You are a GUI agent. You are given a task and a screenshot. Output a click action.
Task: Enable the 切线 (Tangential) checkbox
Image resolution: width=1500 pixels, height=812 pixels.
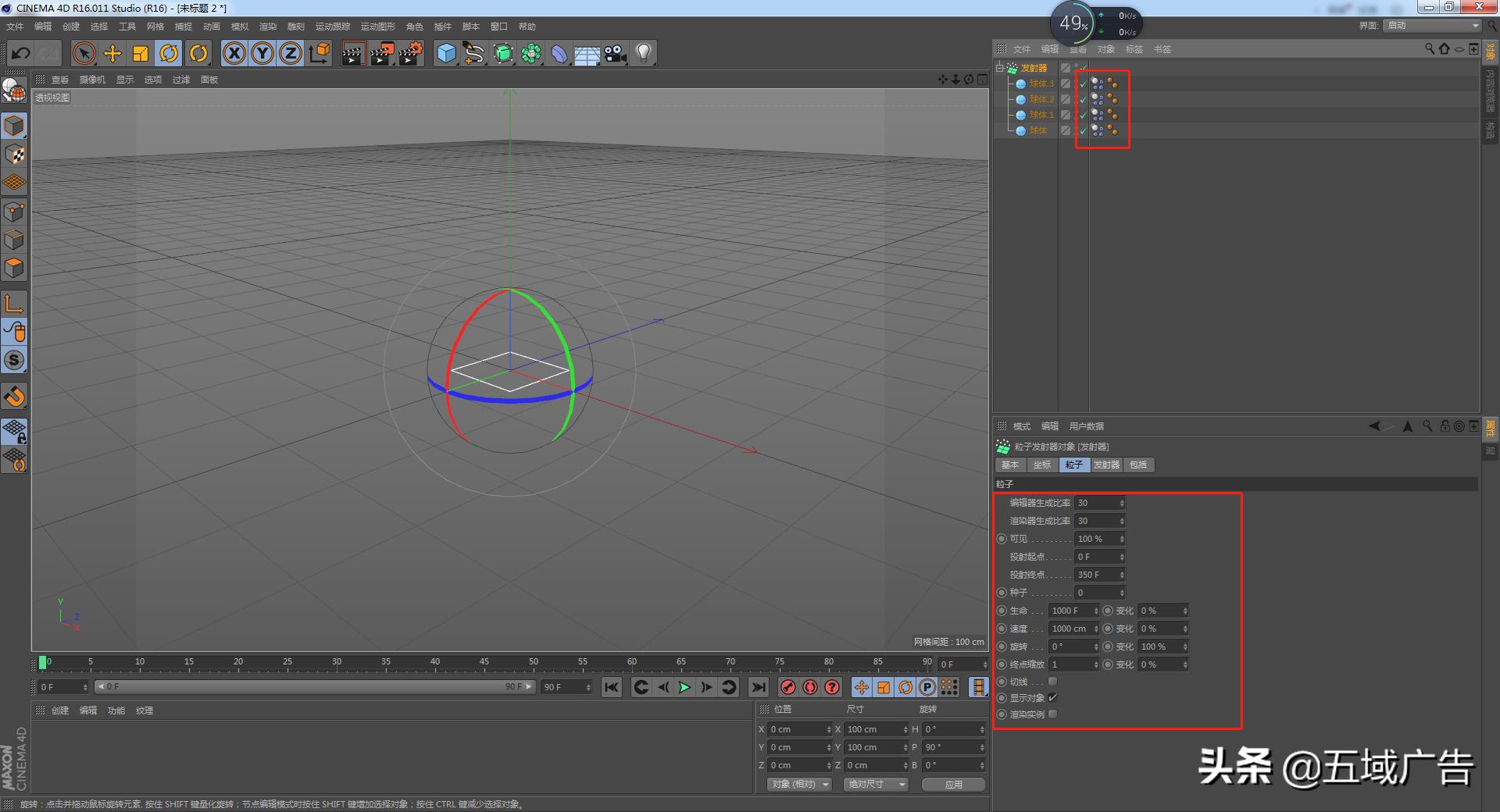pyautogui.click(x=1052, y=682)
